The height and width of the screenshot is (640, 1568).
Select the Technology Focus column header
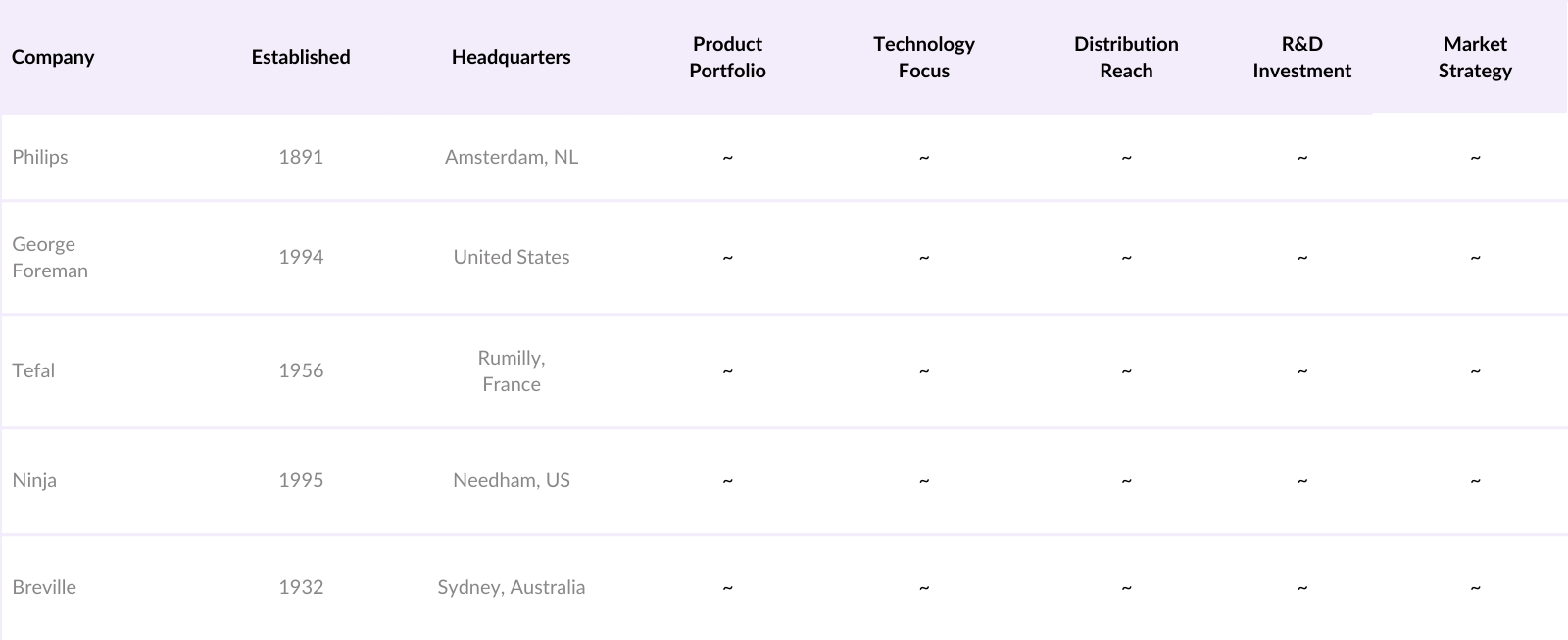[x=923, y=57]
